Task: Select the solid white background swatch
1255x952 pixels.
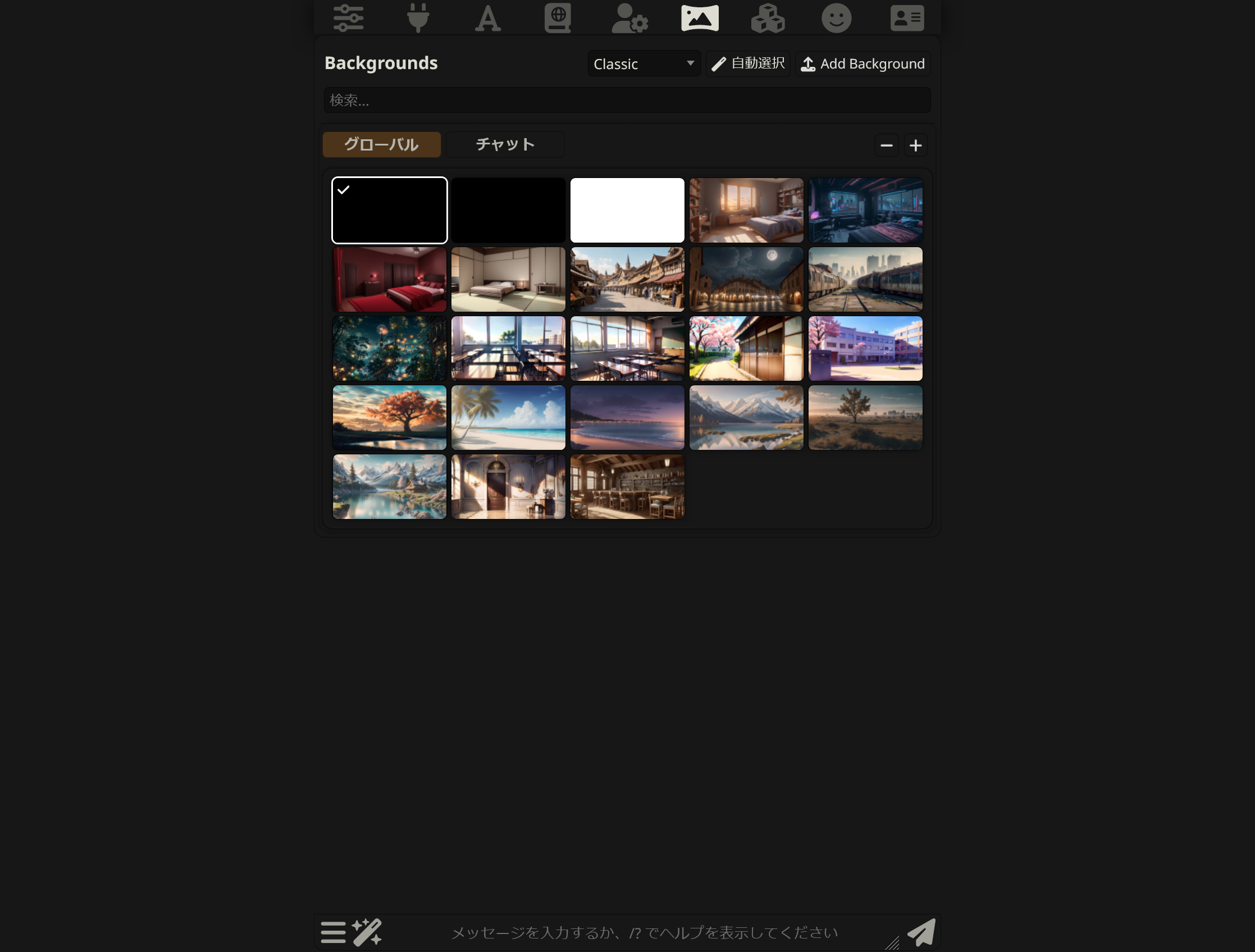Action: tap(627, 211)
